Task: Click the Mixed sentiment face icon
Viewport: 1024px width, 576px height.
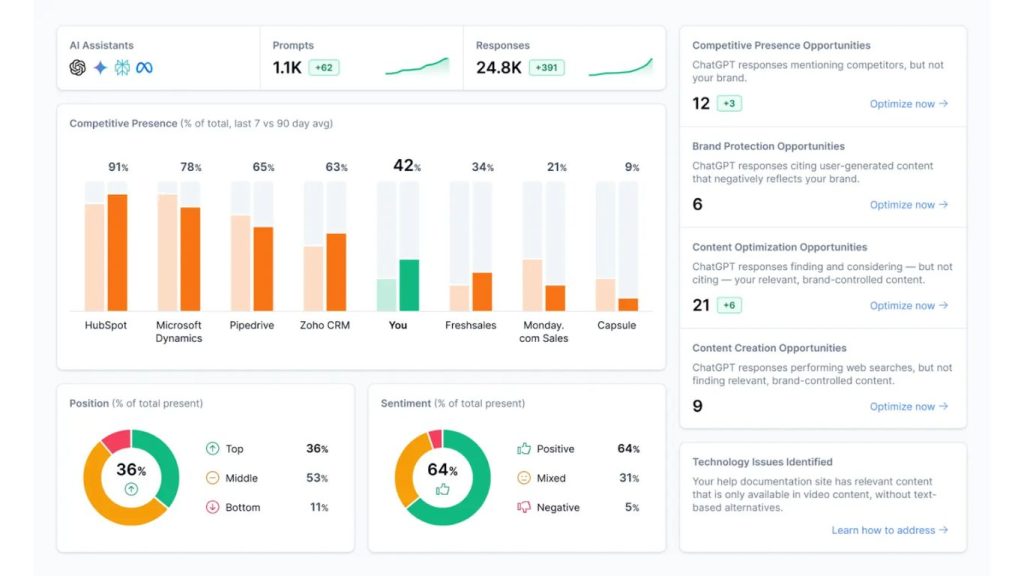Action: (x=524, y=478)
